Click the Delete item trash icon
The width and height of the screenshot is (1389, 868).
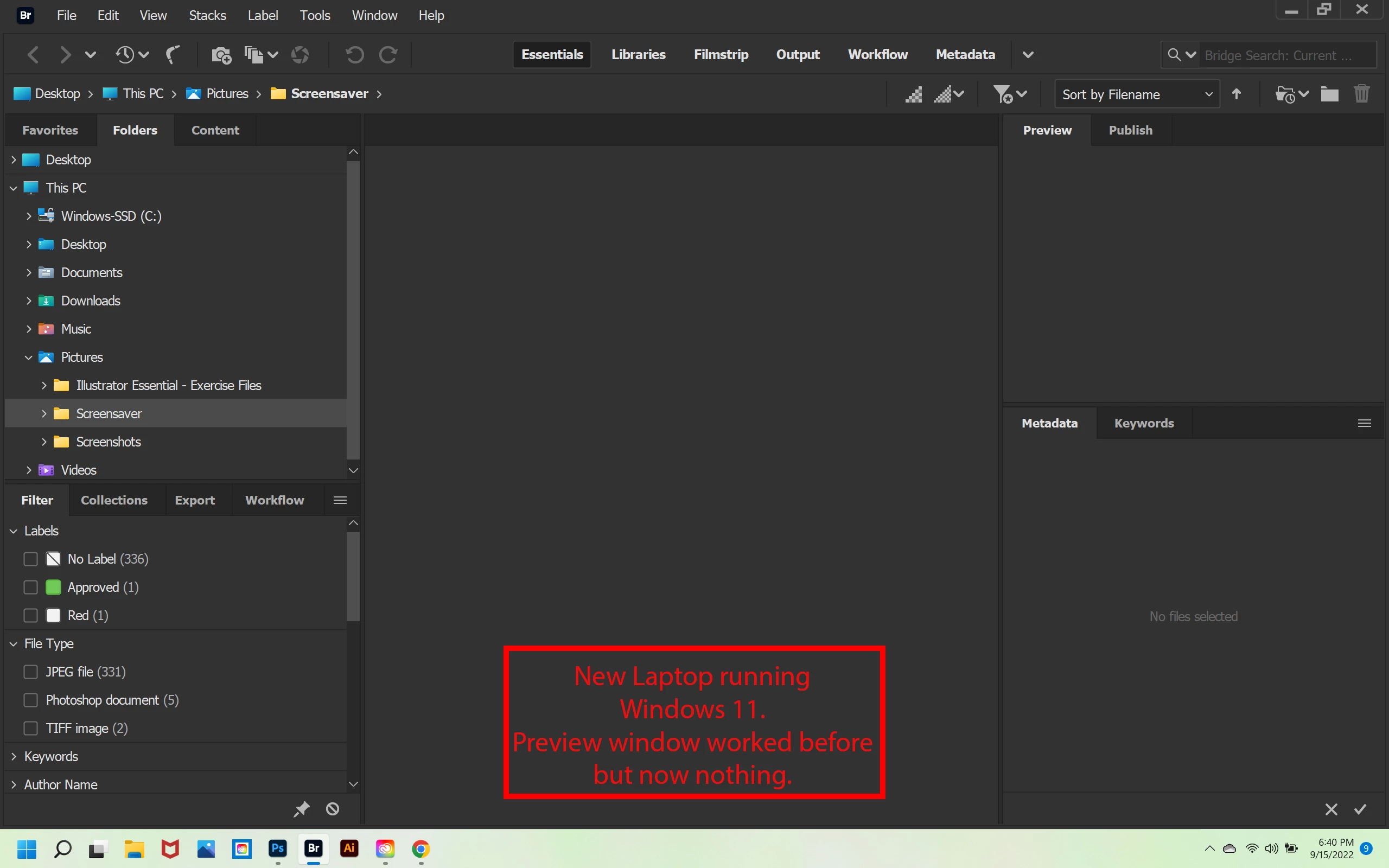tap(1361, 94)
